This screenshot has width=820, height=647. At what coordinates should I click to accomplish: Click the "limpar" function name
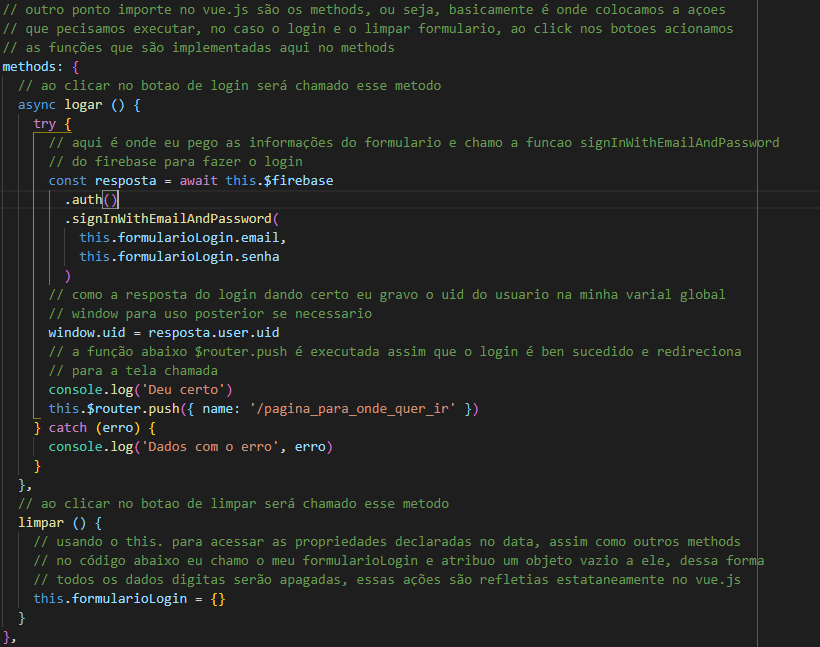(41, 522)
